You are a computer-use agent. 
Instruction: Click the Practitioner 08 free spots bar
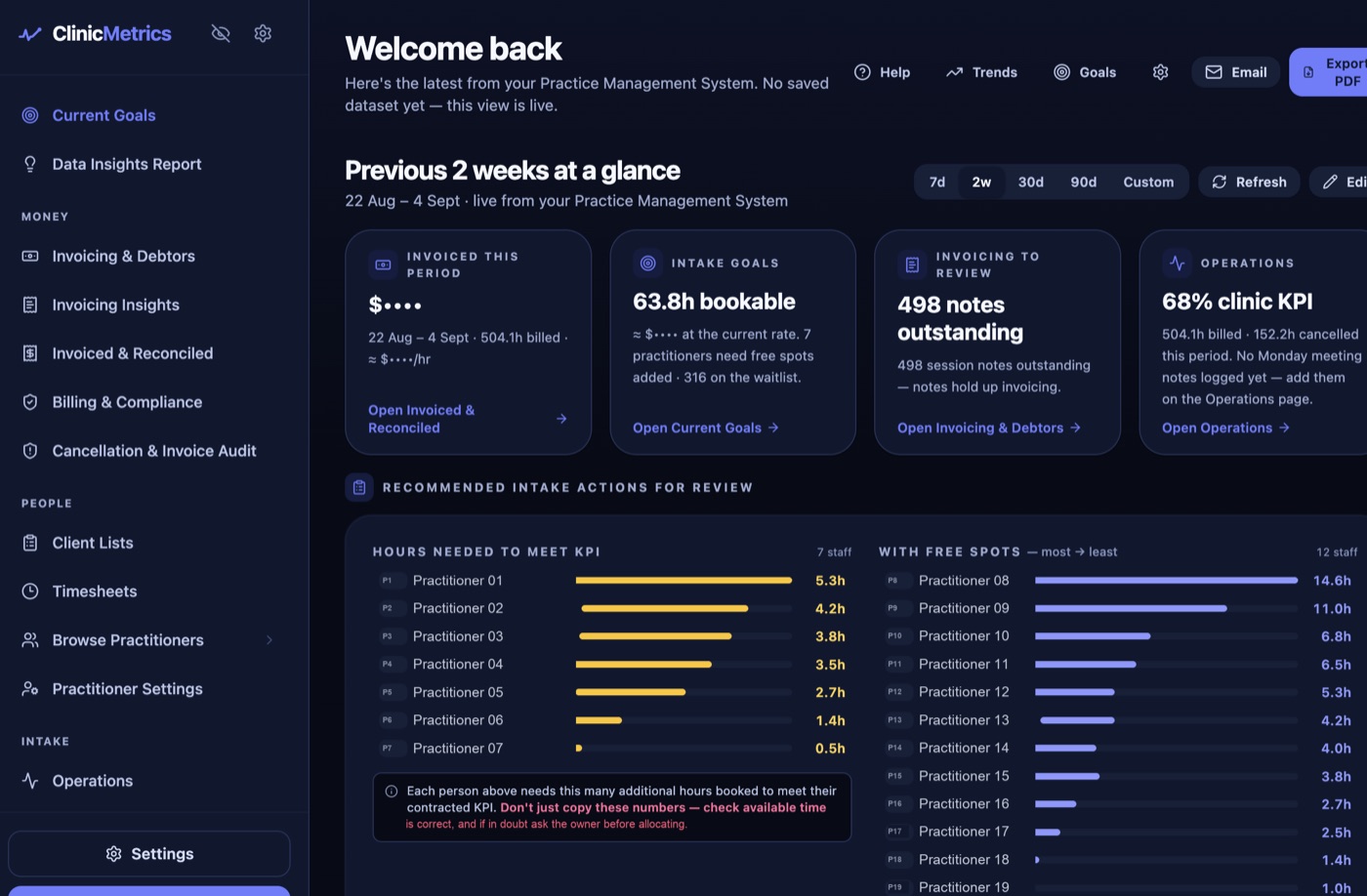click(1167, 581)
